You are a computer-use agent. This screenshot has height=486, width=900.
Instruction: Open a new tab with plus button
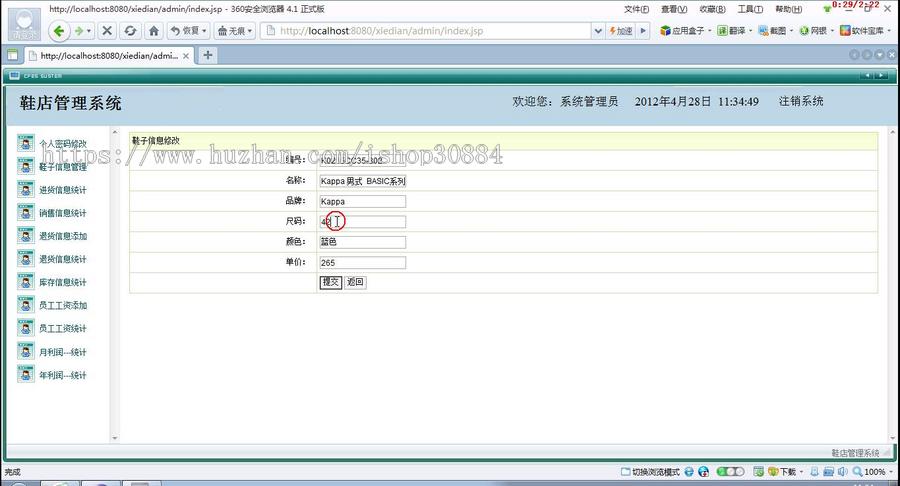pos(208,55)
